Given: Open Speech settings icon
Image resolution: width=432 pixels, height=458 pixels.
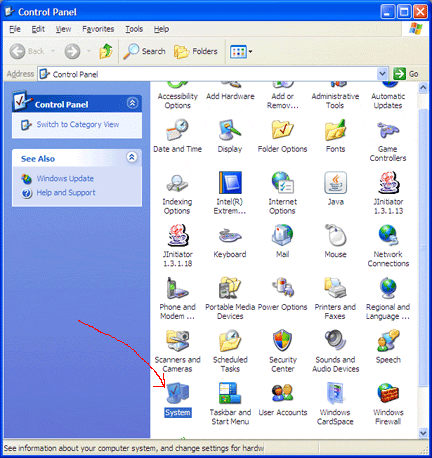Looking at the screenshot, I should point(388,347).
